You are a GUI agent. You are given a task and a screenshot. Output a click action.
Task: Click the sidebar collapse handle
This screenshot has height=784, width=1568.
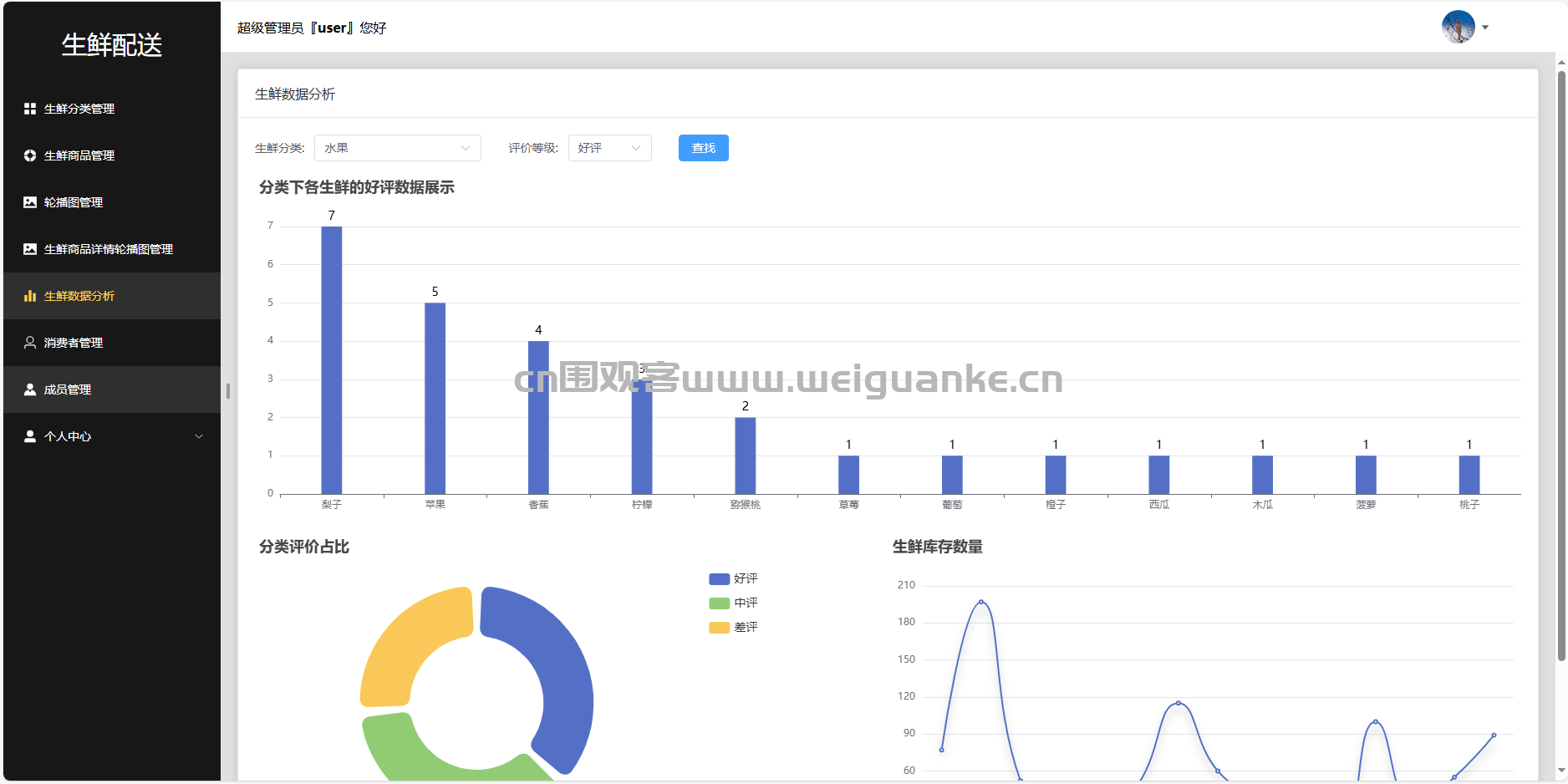(228, 391)
